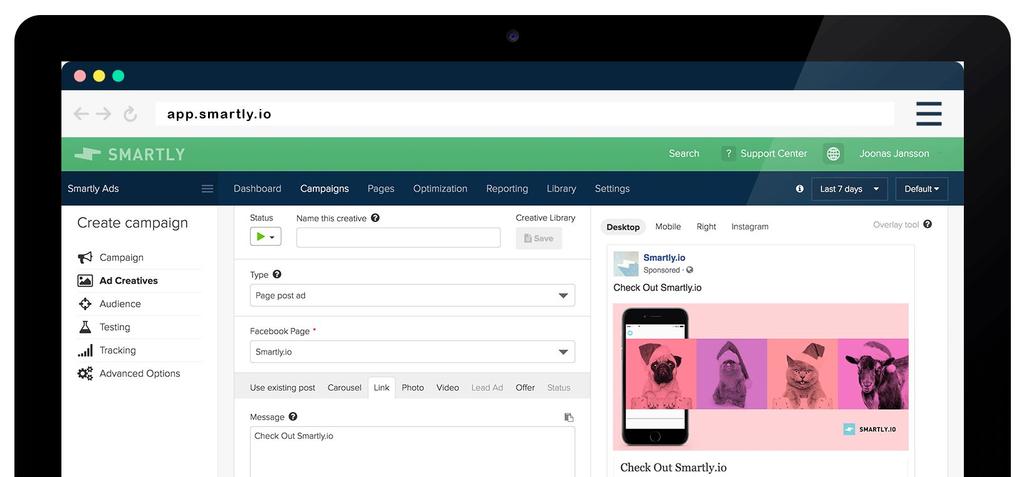
Task: Open the Facebook Page dropdown showing Smartly.io
Action: pyautogui.click(x=412, y=352)
